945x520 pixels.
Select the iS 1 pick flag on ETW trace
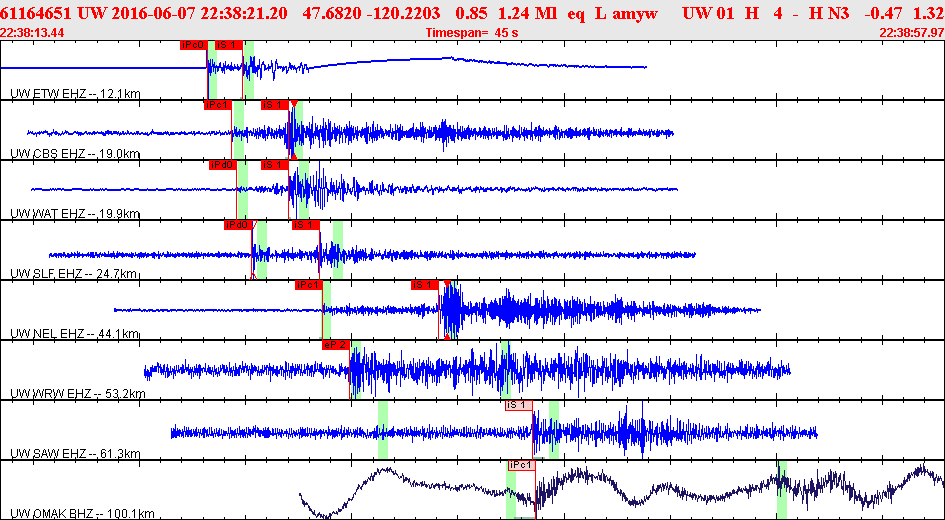[229, 45]
